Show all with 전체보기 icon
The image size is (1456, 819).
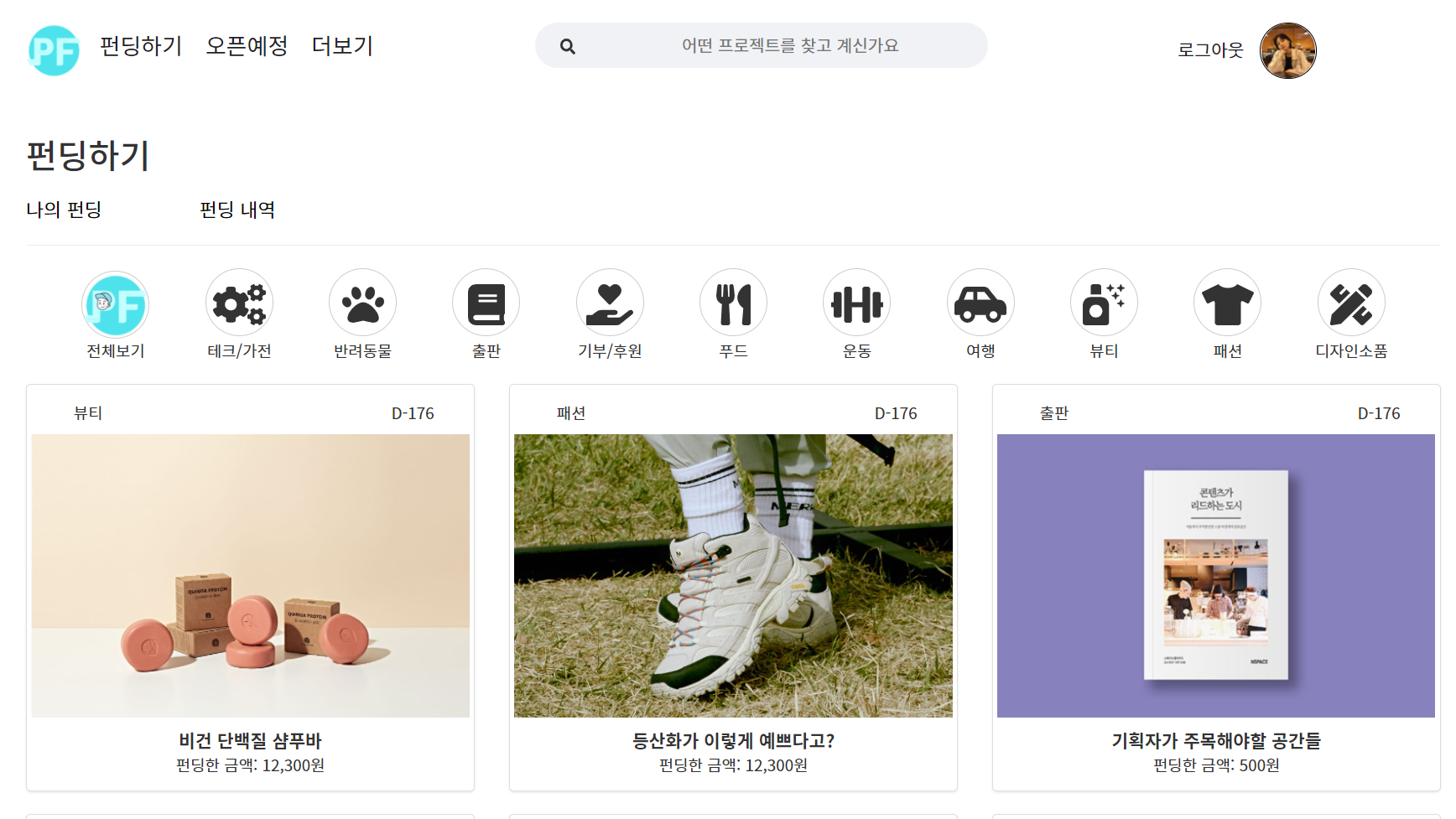pos(116,304)
